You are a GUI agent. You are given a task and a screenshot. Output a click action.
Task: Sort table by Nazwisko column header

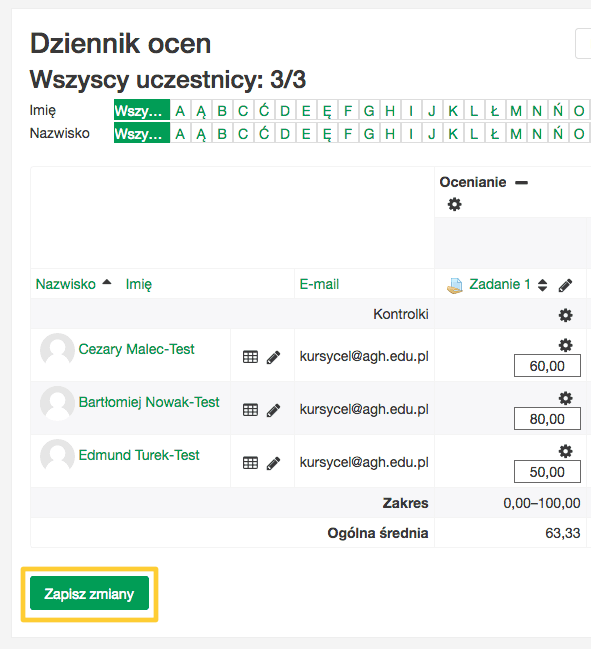(65, 284)
